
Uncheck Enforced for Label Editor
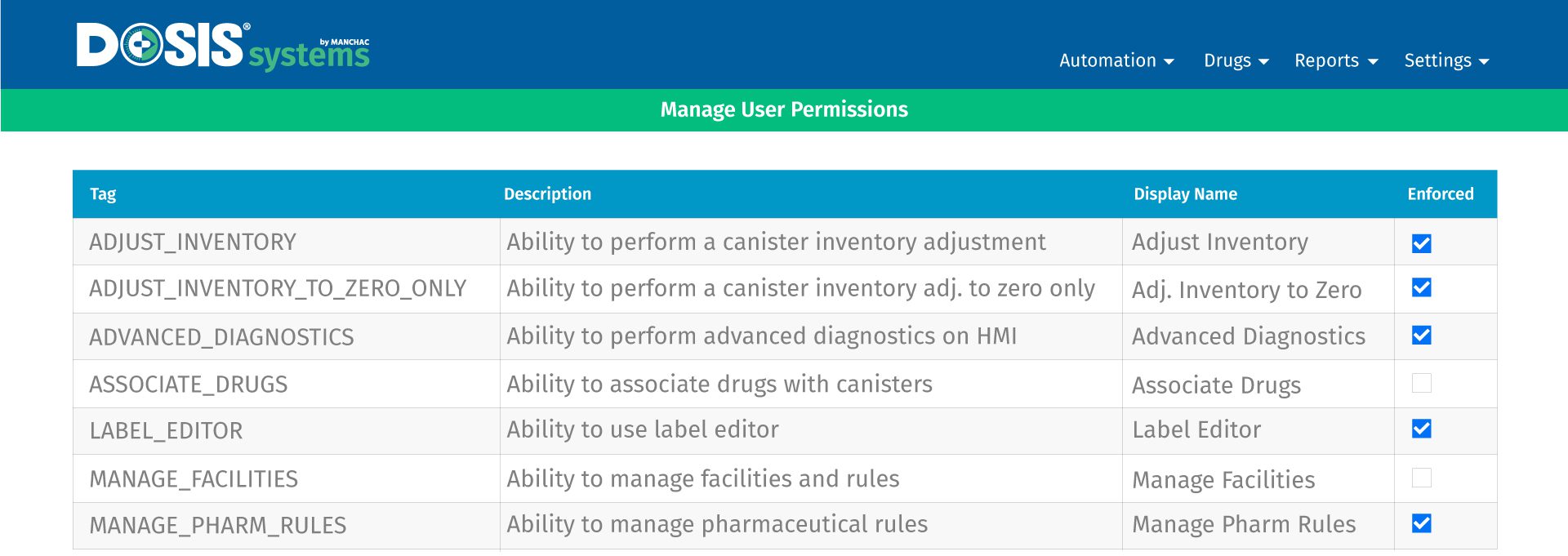coord(1422,429)
